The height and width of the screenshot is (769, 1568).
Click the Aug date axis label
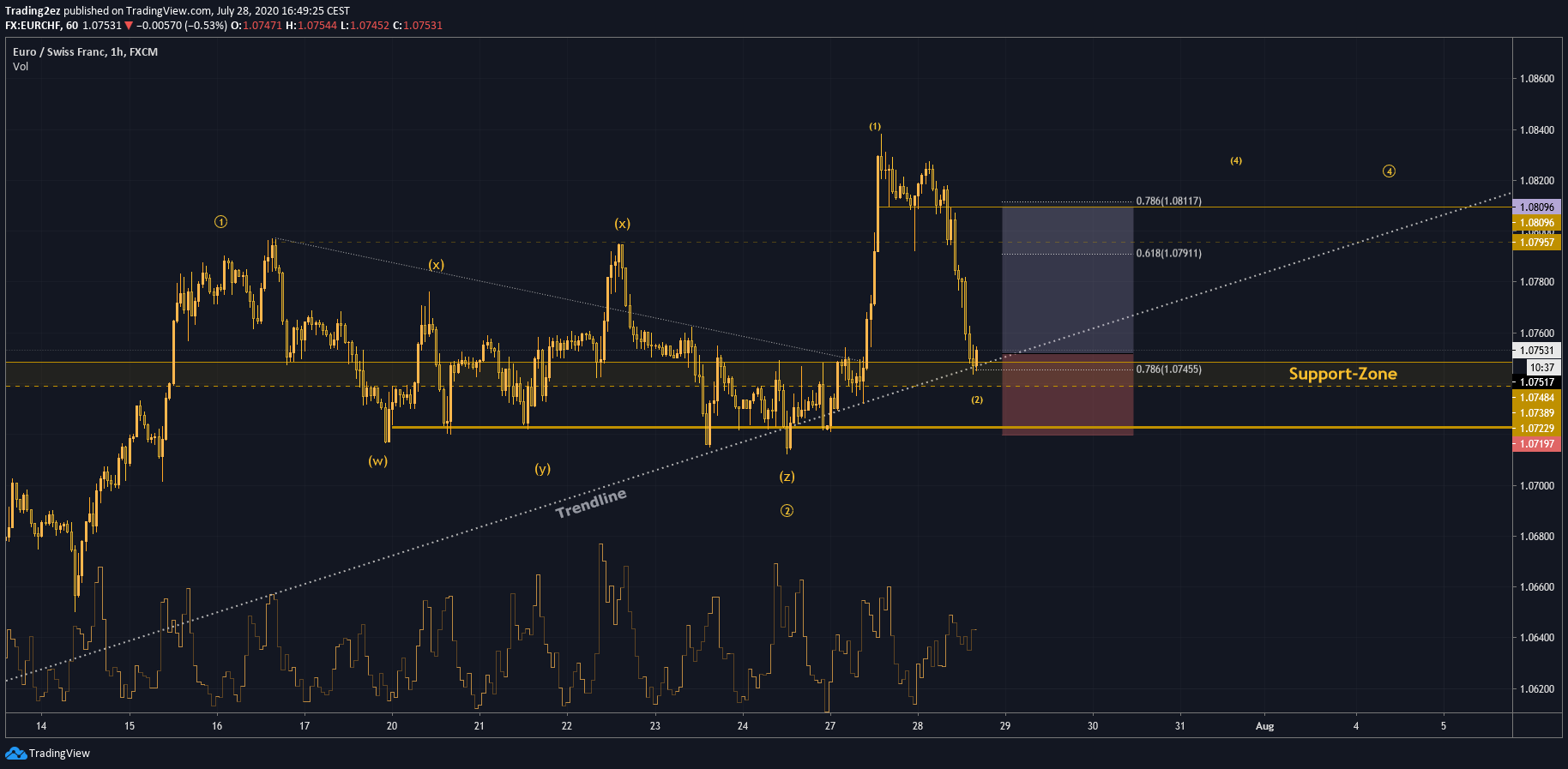1265,726
